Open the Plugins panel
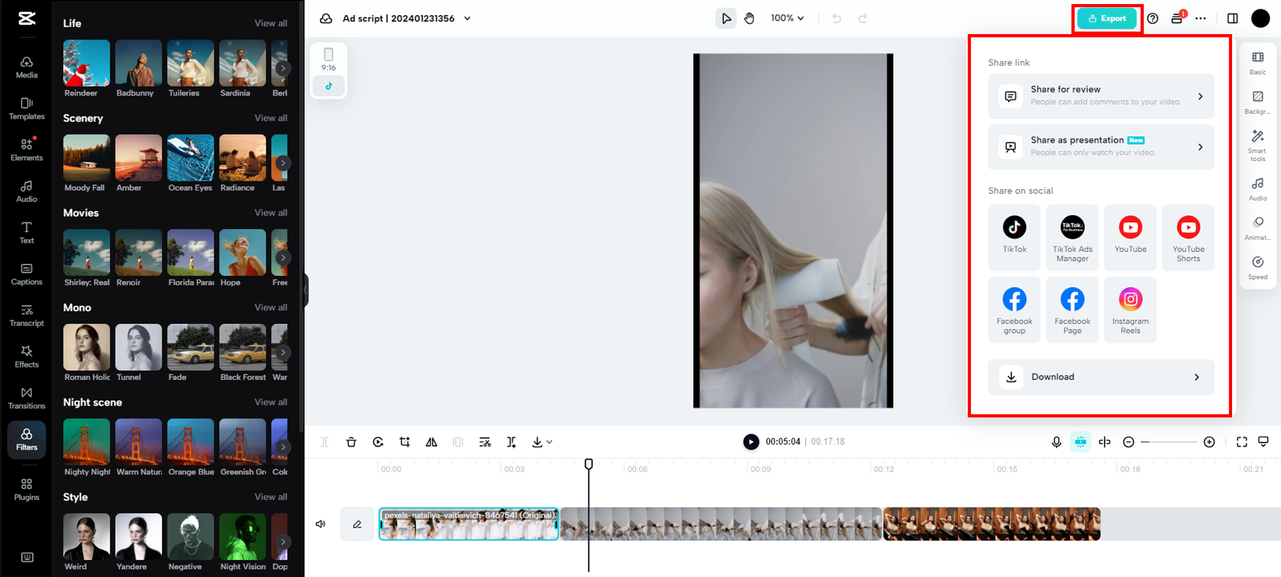 click(x=27, y=488)
